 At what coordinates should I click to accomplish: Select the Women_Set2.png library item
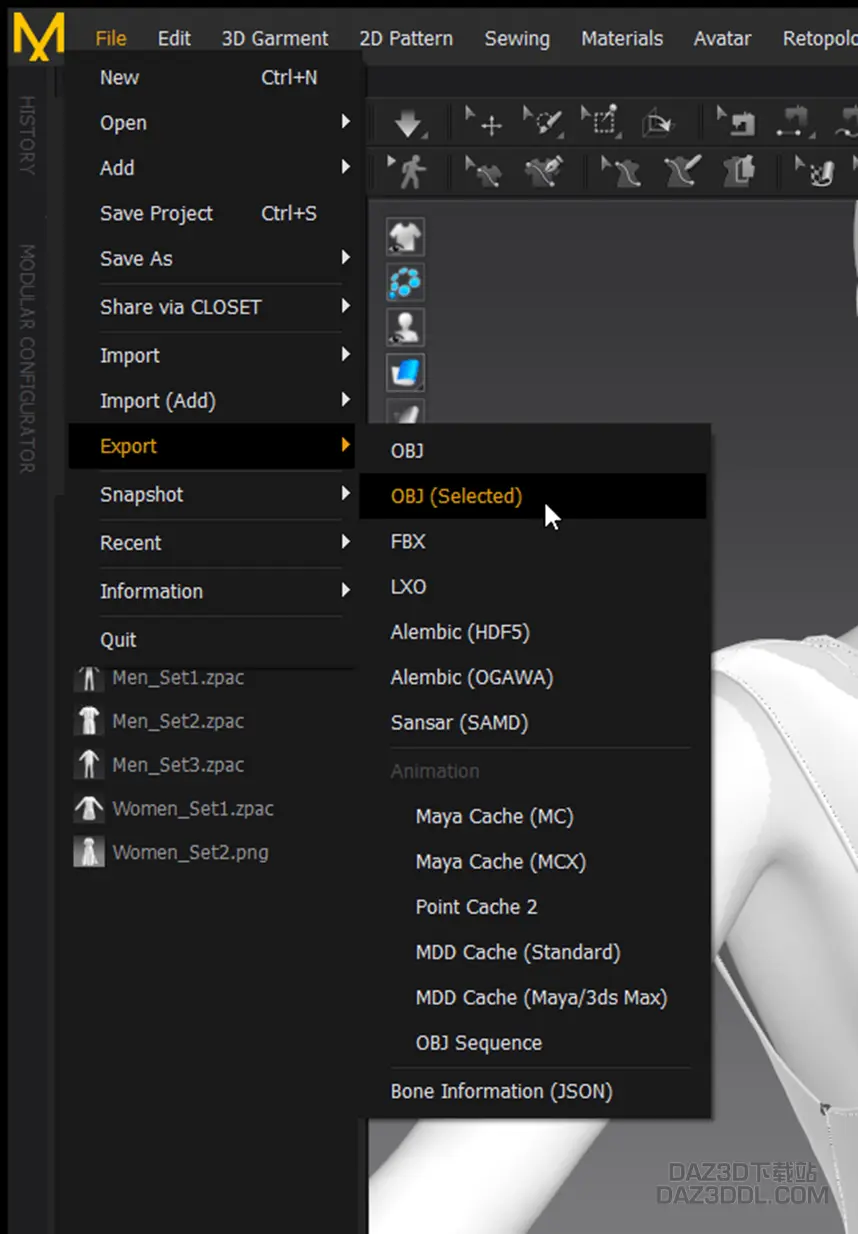tap(172, 852)
